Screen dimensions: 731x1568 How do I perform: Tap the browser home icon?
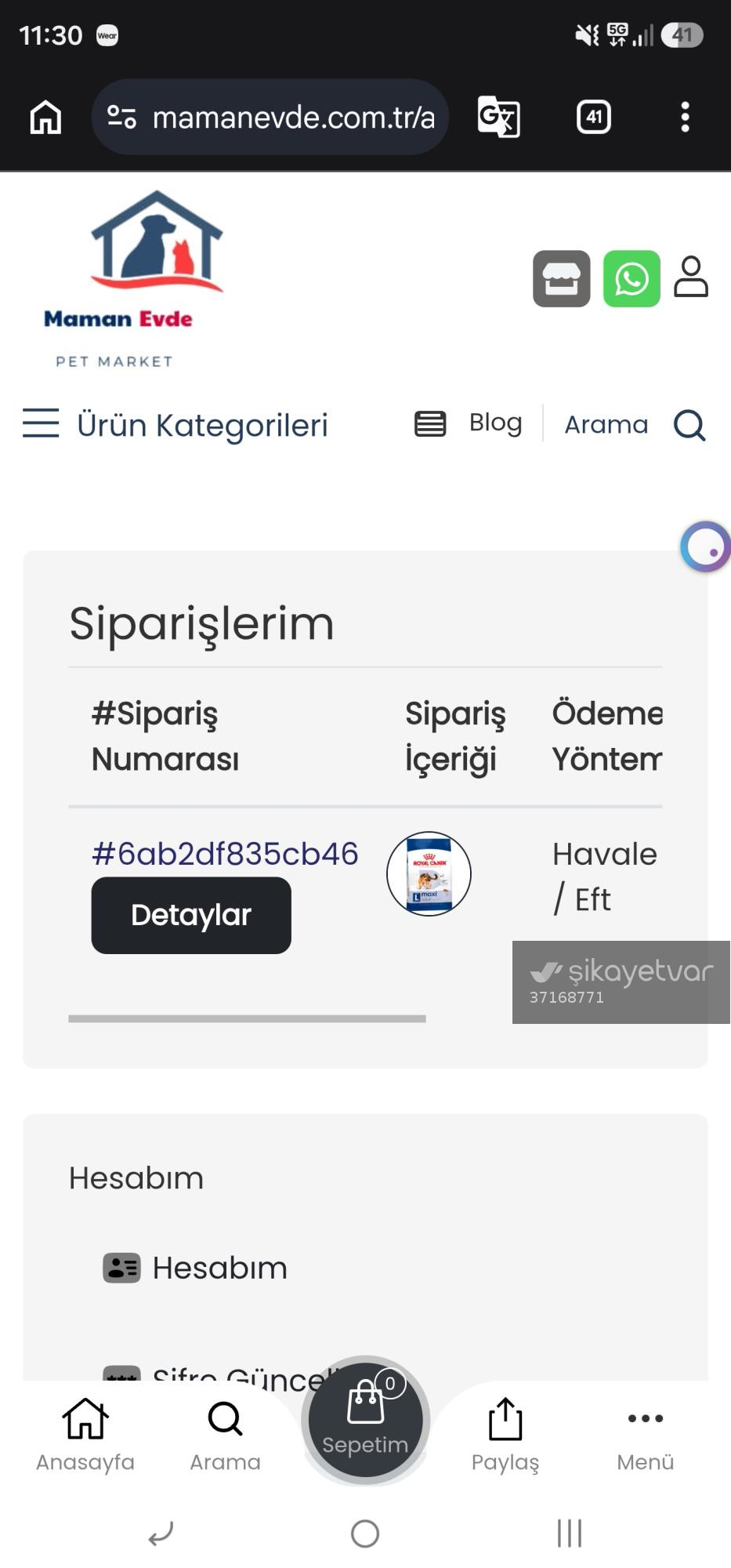tap(45, 117)
